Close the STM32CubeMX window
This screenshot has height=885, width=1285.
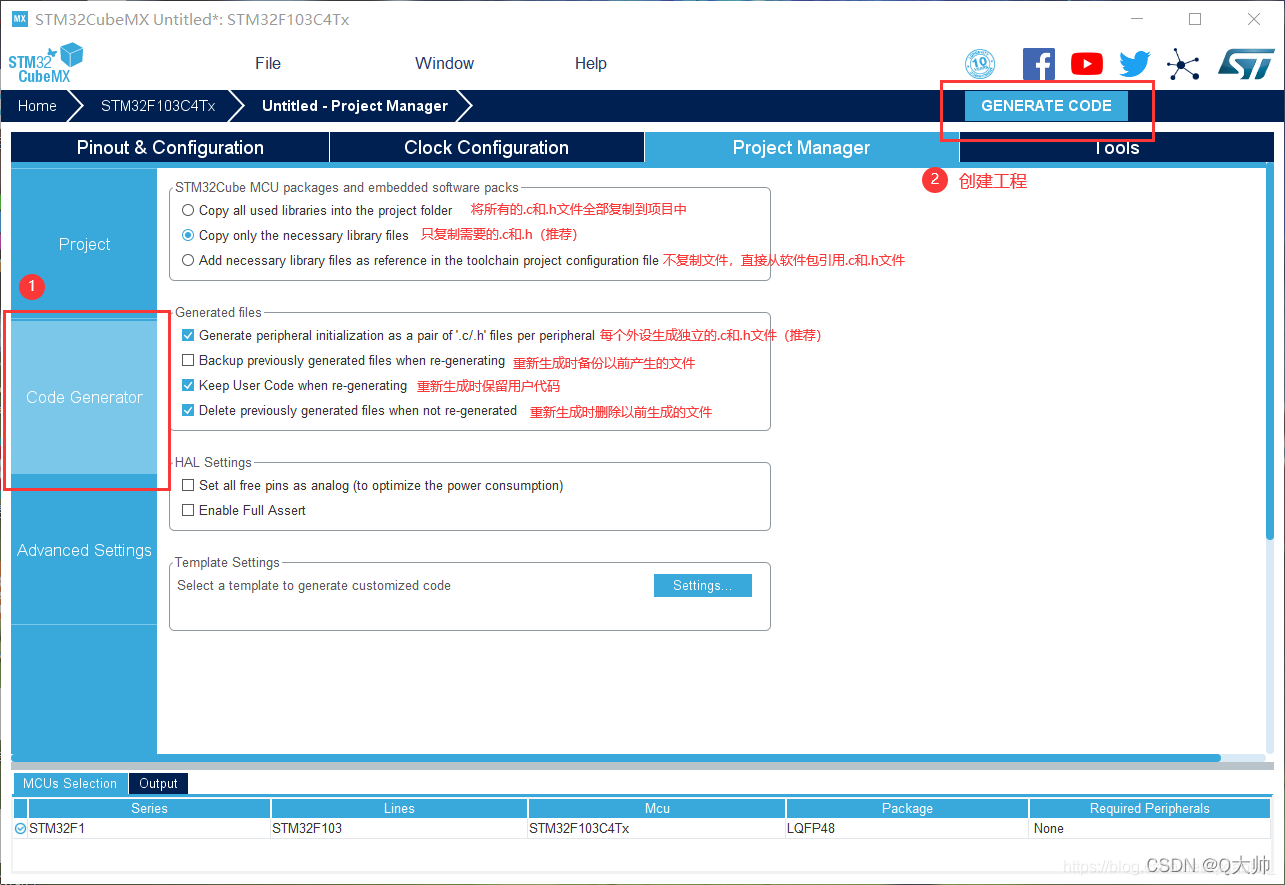point(1254,19)
